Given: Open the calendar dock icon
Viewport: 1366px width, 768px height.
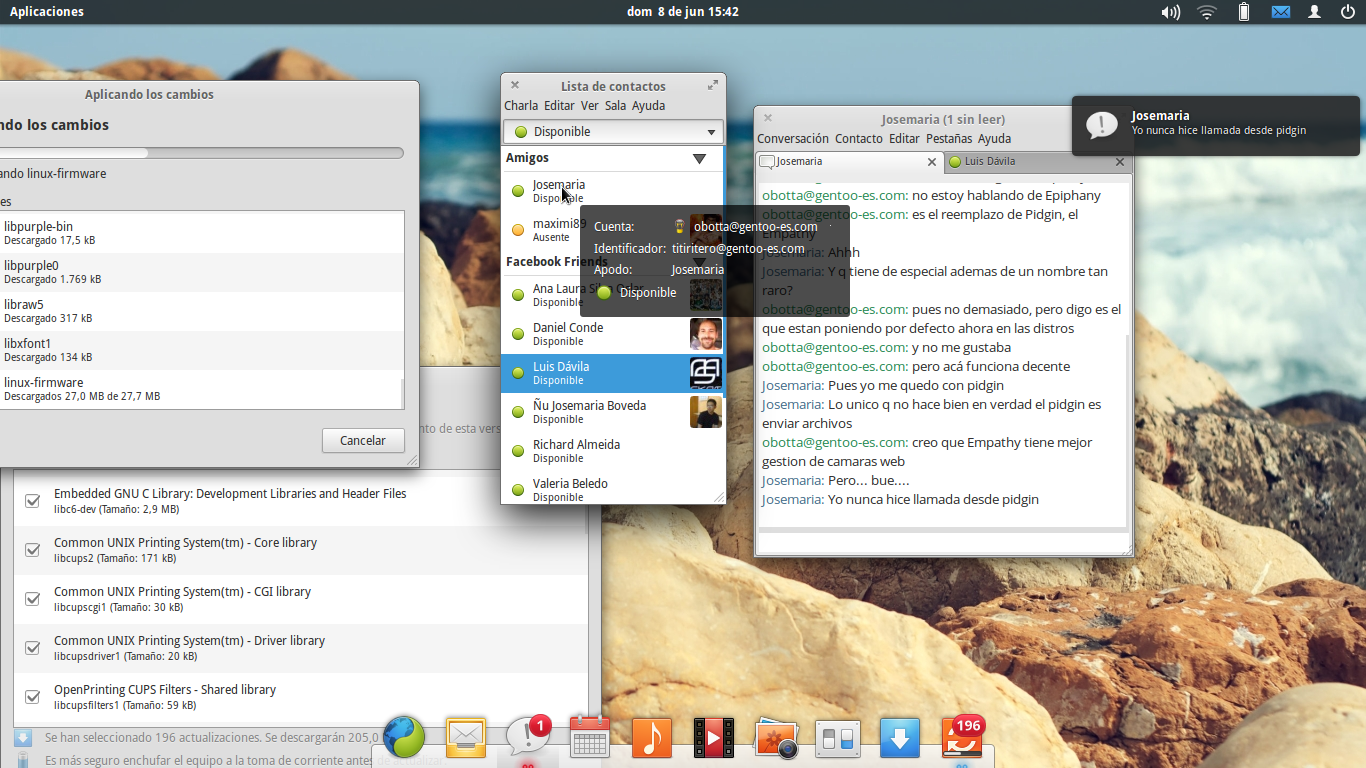Looking at the screenshot, I should (590, 738).
